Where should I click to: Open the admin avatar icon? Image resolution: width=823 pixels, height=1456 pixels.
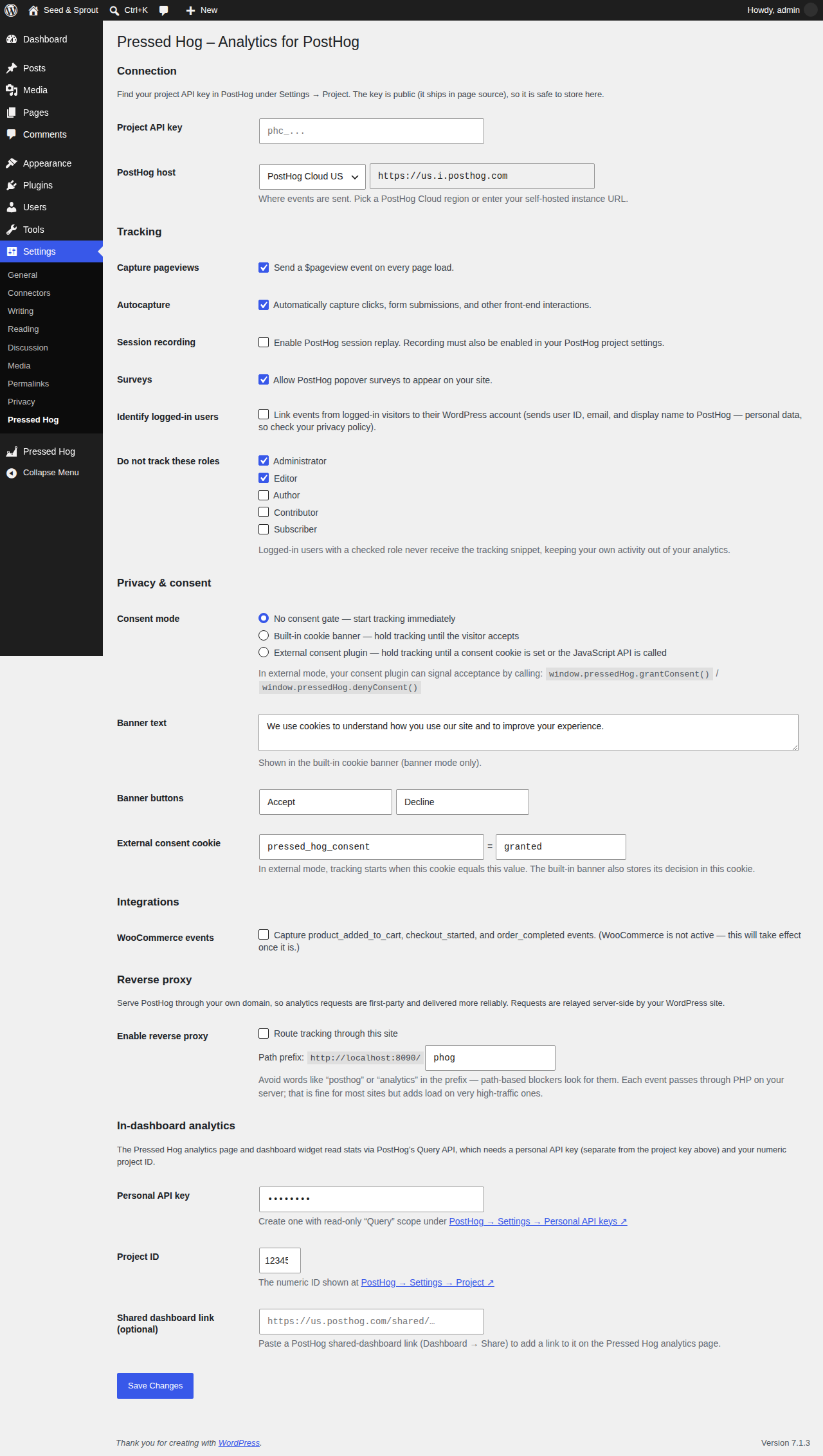point(811,10)
